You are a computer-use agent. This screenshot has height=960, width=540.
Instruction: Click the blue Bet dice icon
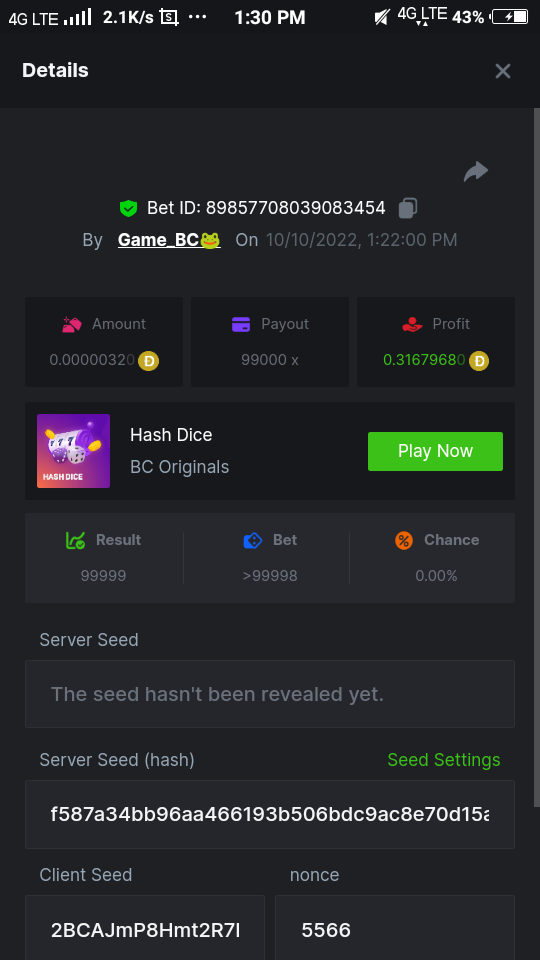point(252,540)
